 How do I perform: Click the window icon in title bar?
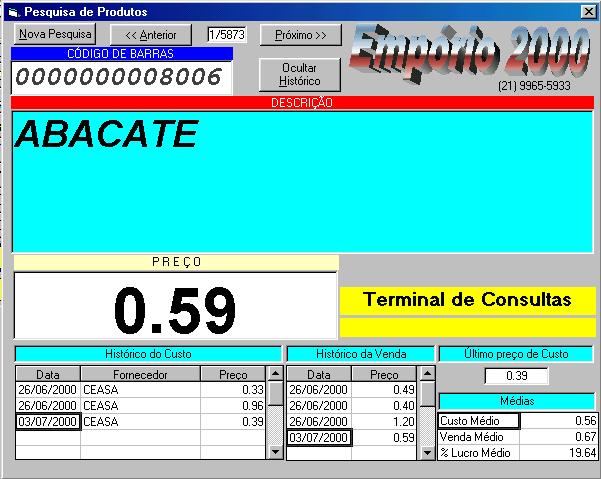coord(13,11)
